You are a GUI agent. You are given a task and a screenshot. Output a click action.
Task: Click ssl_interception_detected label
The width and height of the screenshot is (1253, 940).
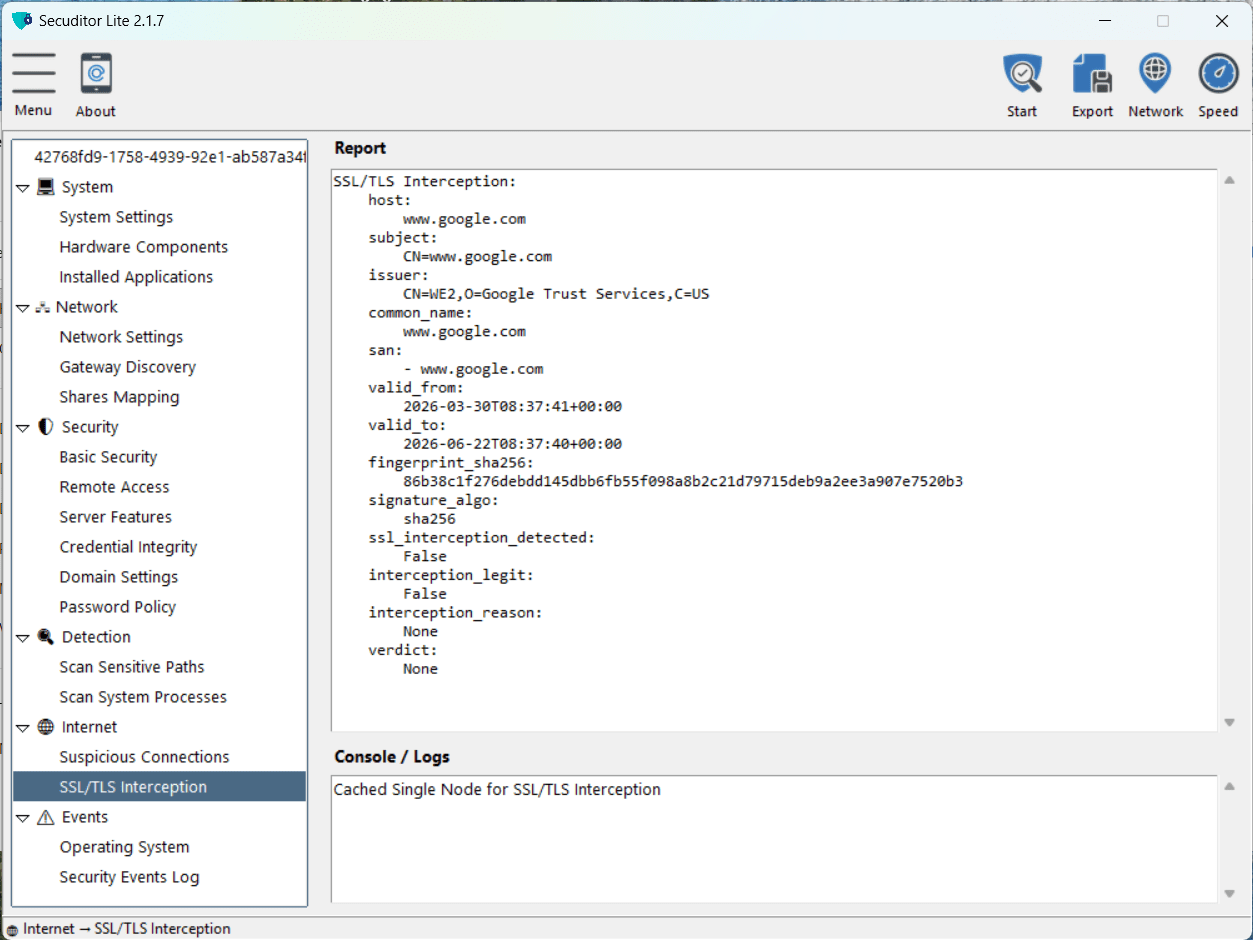(x=481, y=538)
